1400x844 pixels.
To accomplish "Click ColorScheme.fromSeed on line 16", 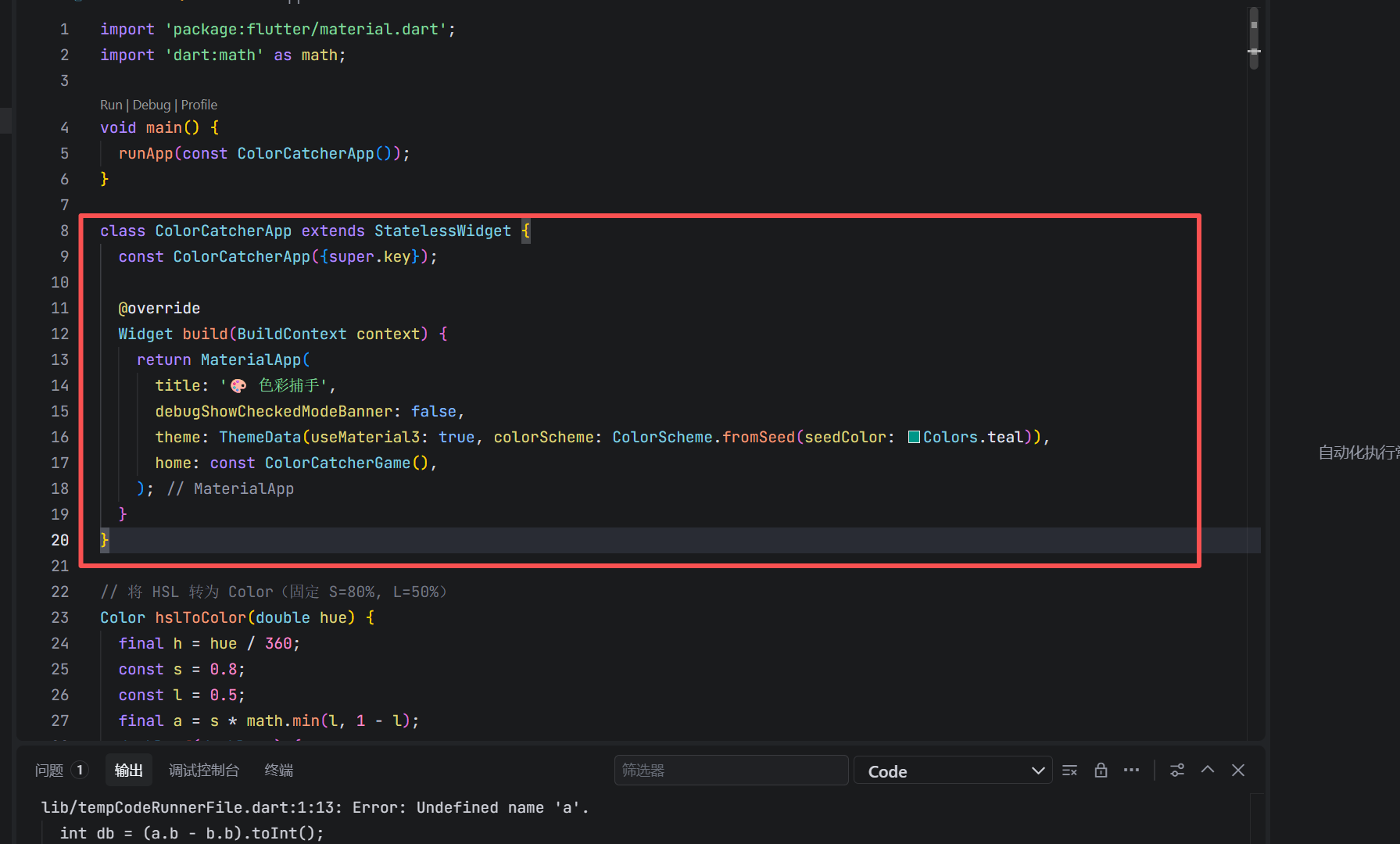I will pyautogui.click(x=704, y=437).
